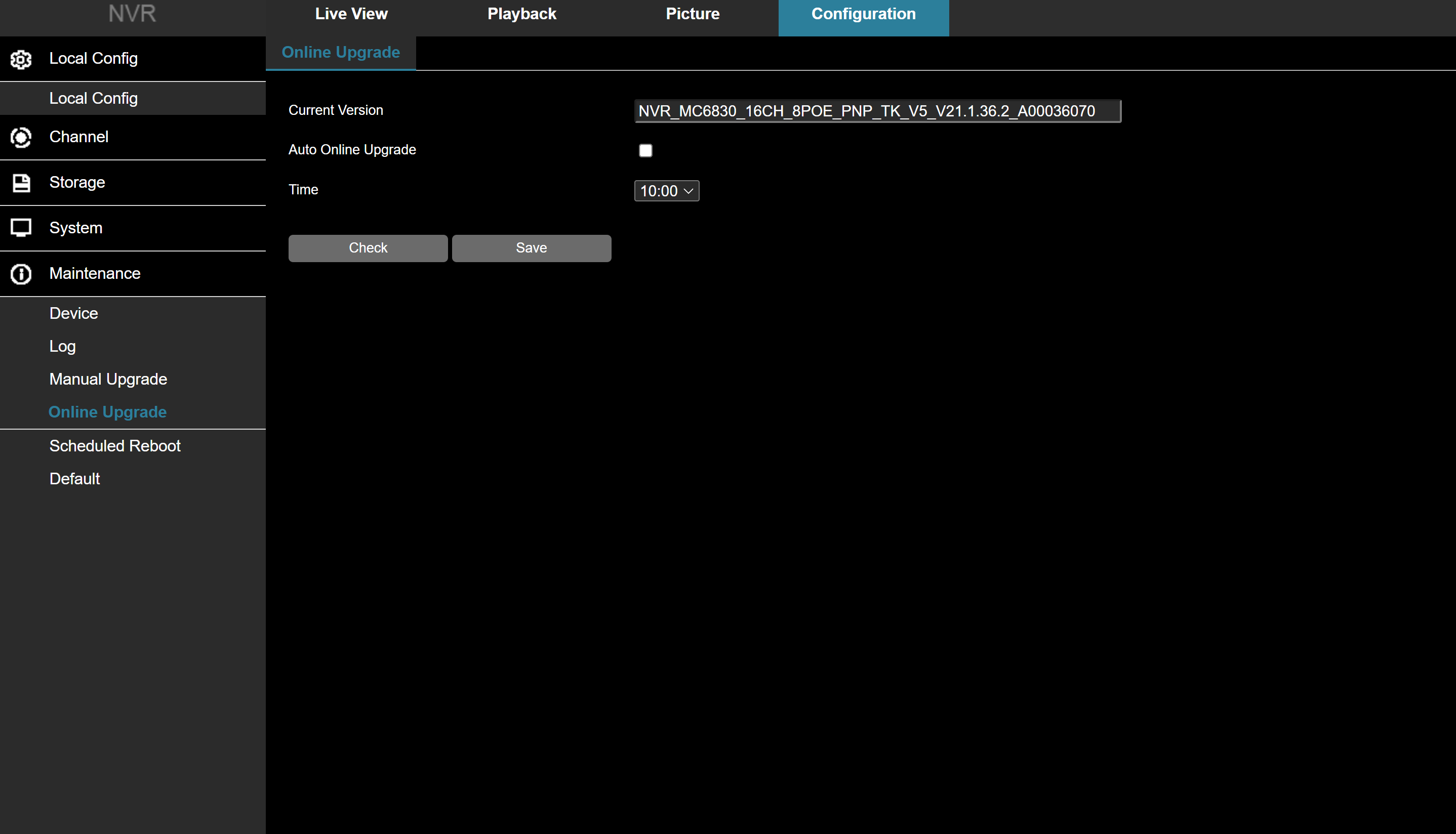Click the Storage disk icon
The height and width of the screenshot is (834, 1456).
point(21,183)
